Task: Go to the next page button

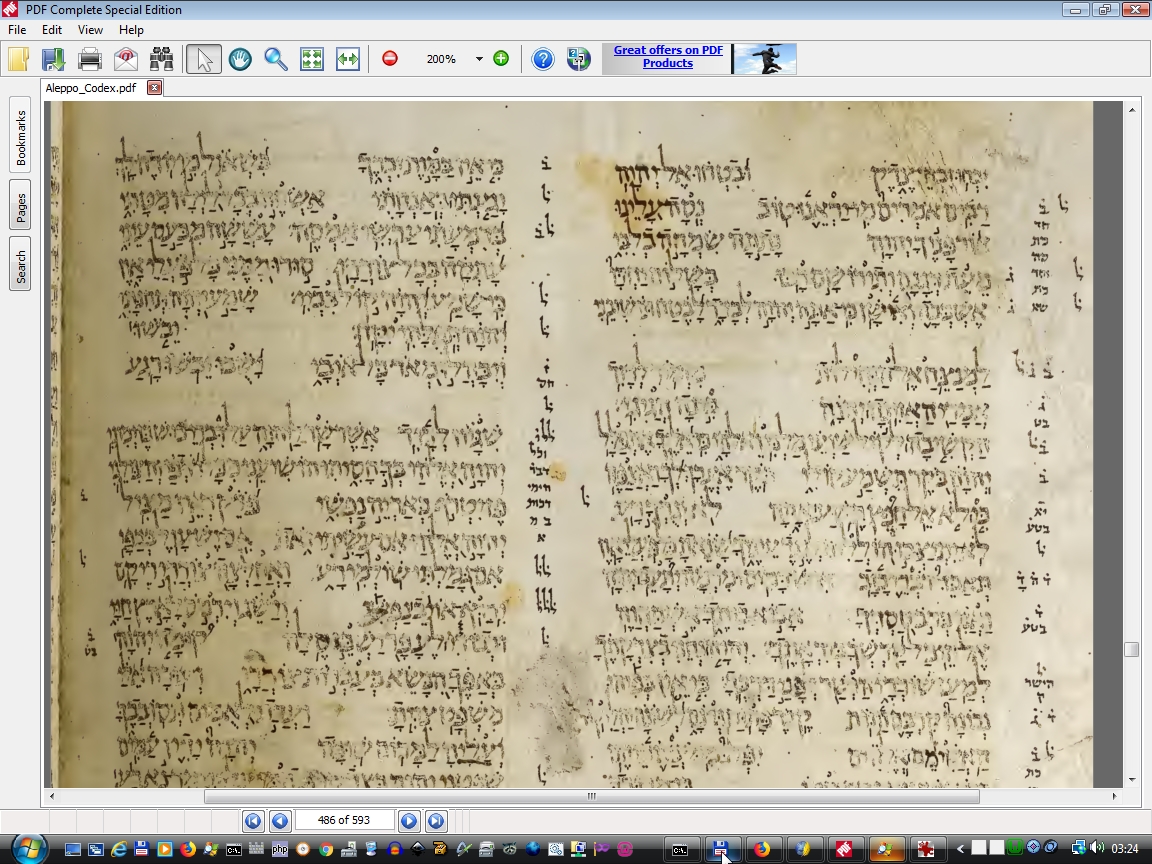Action: 409,821
